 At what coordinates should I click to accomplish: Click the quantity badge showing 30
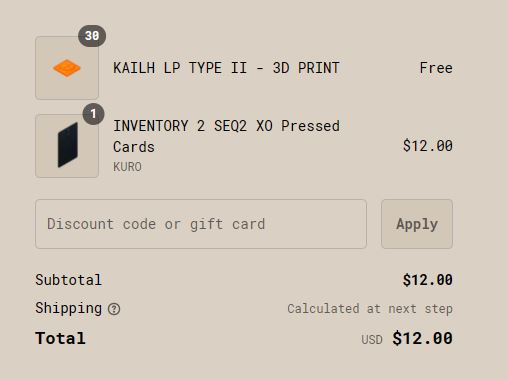click(92, 36)
